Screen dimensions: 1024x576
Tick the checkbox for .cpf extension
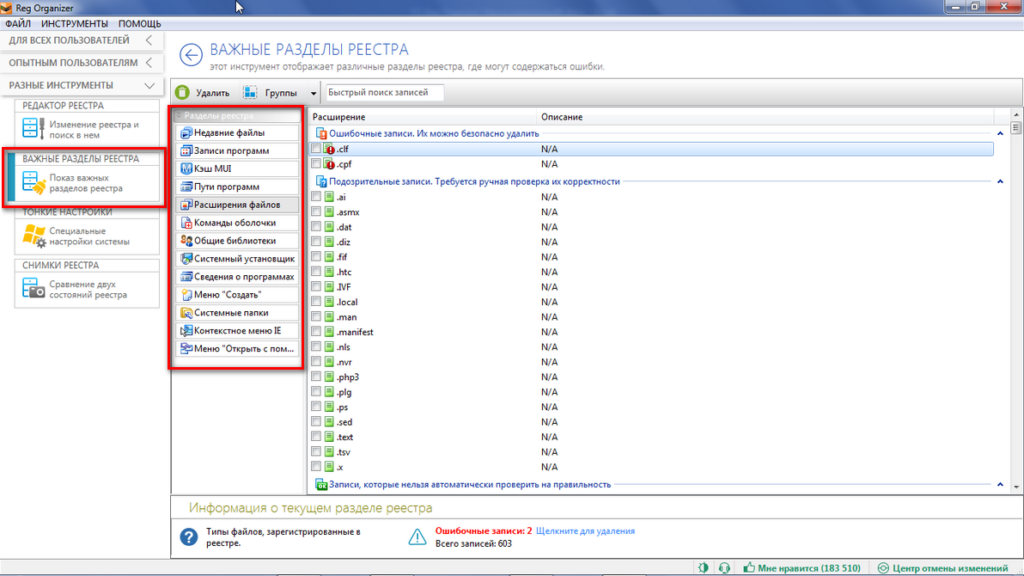pyautogui.click(x=316, y=164)
